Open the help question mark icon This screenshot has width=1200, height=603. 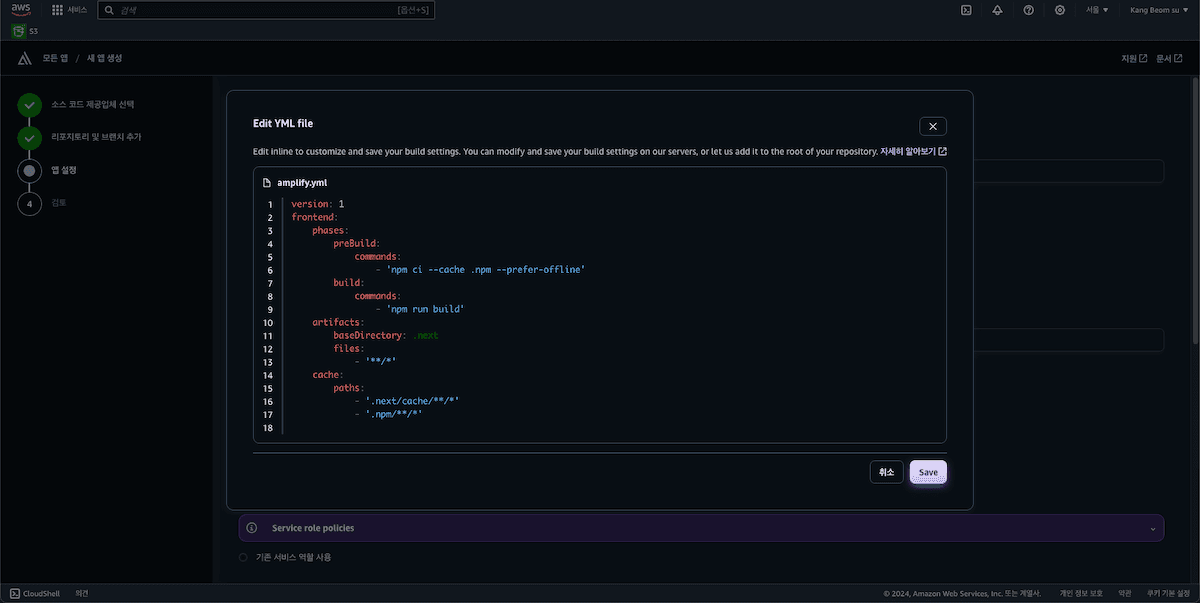coord(1028,10)
